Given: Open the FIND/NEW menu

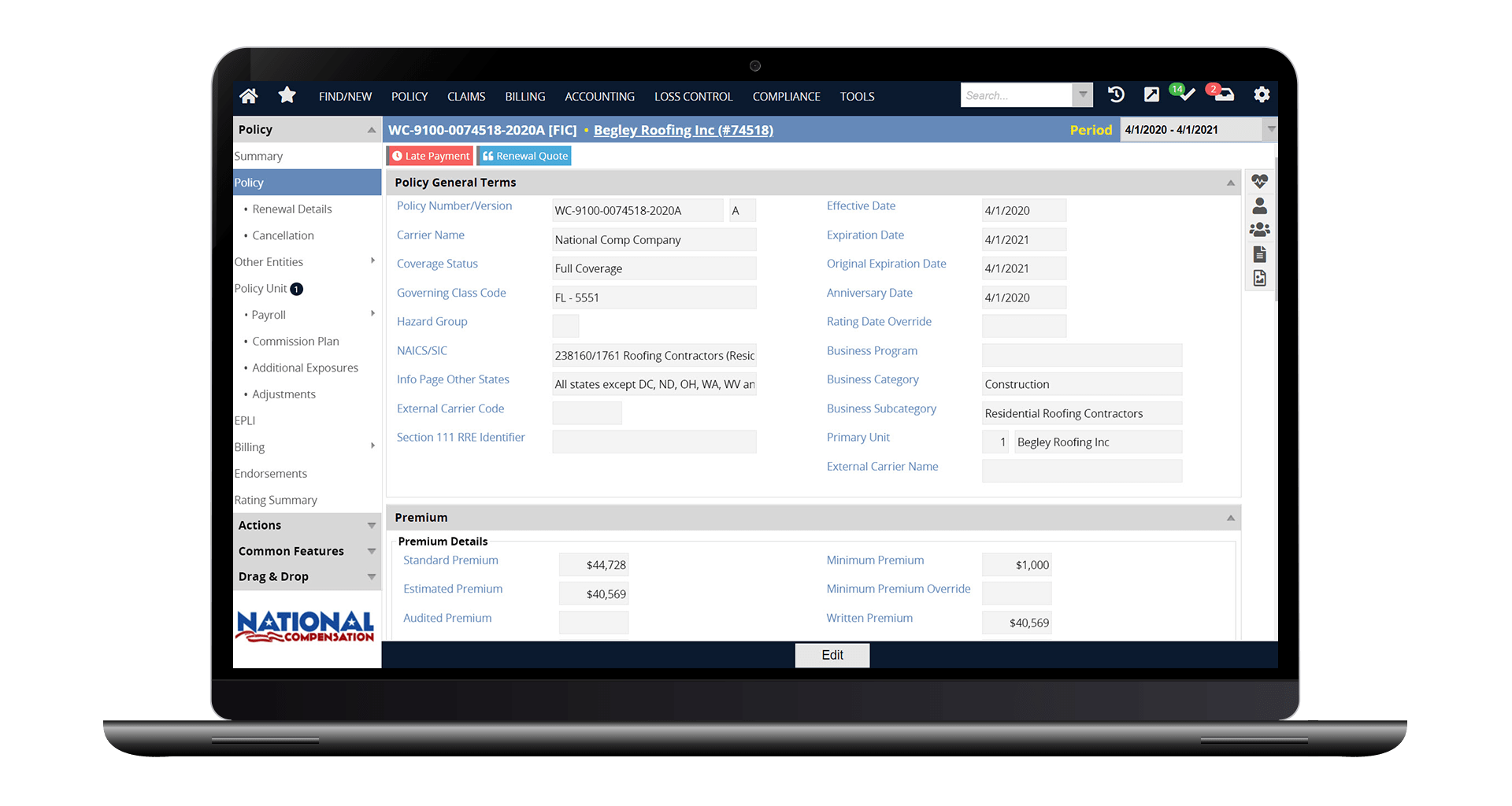Looking at the screenshot, I should [x=345, y=96].
